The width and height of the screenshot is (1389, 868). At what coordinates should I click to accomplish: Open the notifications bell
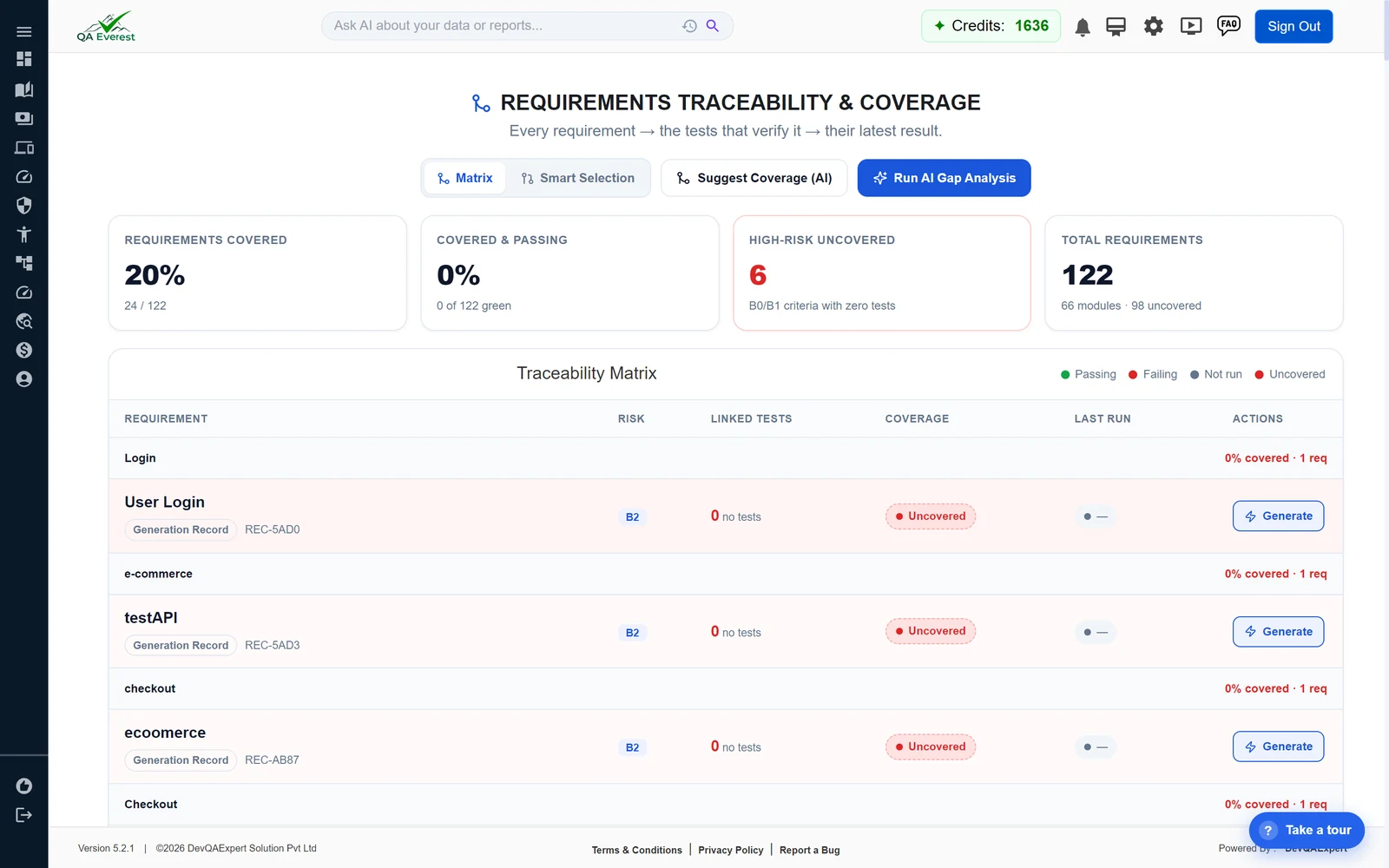tap(1082, 27)
